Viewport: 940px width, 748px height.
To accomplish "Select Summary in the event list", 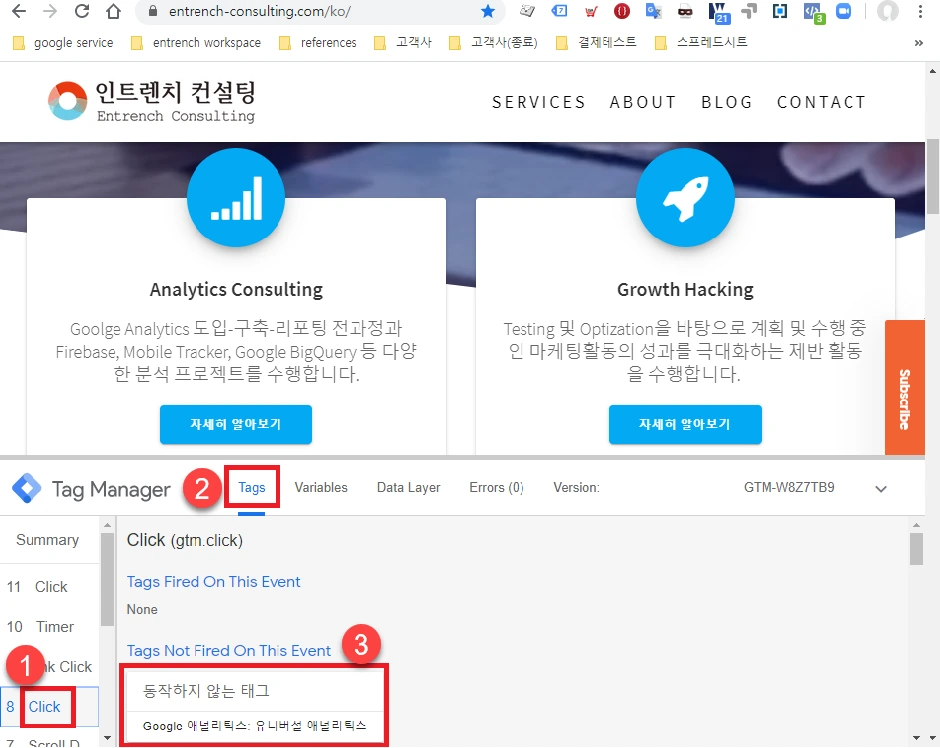I will point(47,540).
